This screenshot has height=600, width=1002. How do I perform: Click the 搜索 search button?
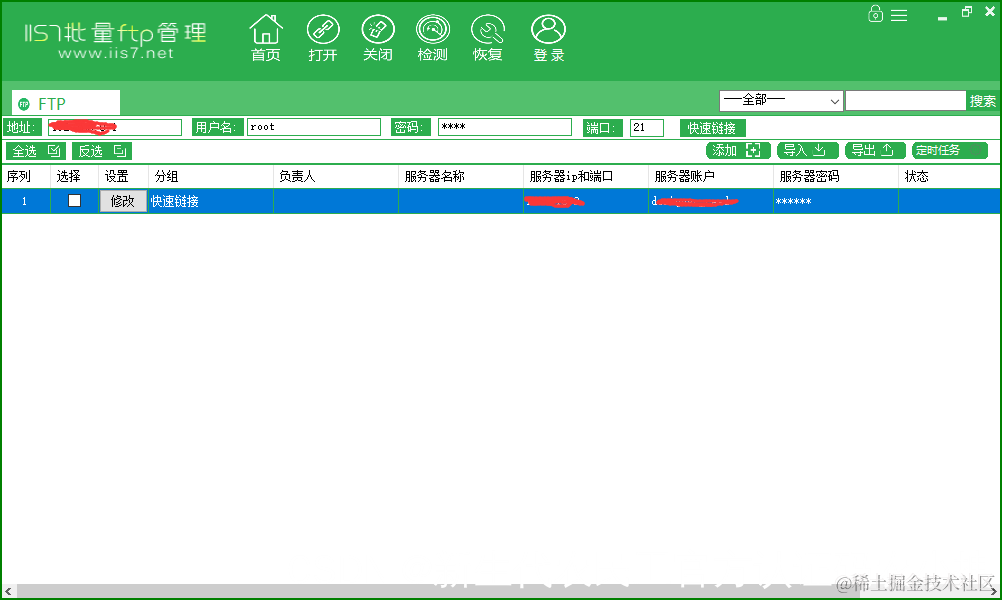982,101
